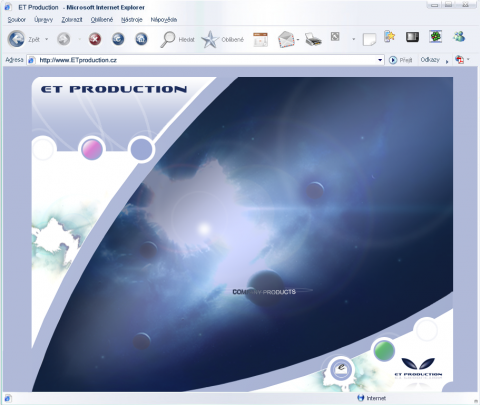Open the History calendar icon
Screen dimensions: 480x405
260,39
